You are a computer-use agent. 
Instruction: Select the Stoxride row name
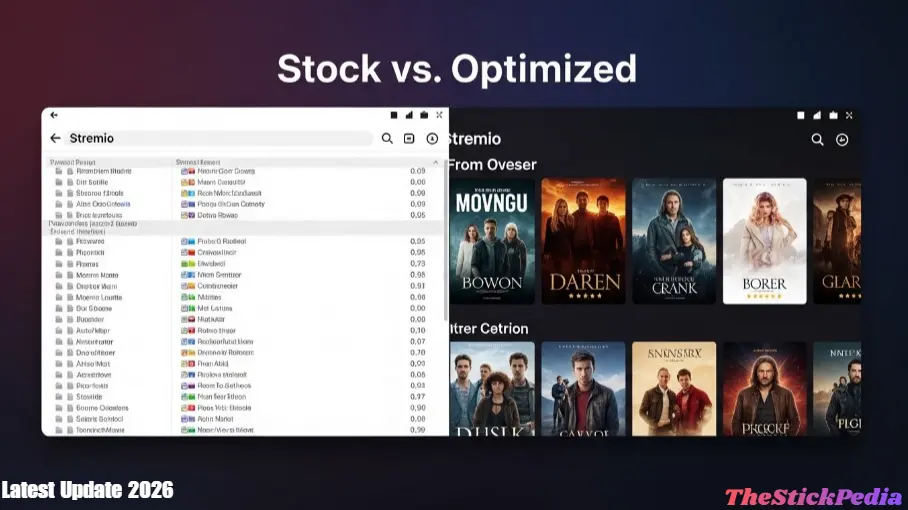click(89, 397)
